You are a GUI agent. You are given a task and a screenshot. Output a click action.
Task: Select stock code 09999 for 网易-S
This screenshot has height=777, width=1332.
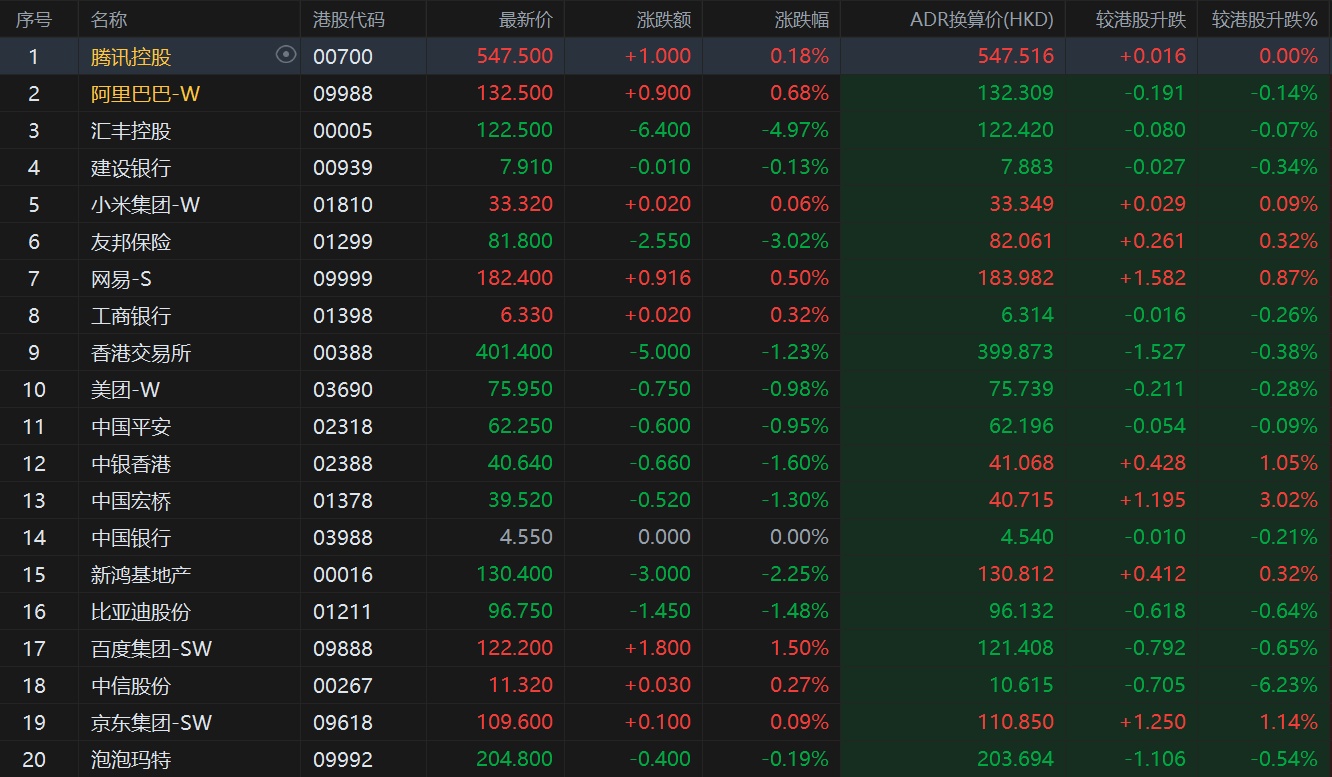pos(342,278)
